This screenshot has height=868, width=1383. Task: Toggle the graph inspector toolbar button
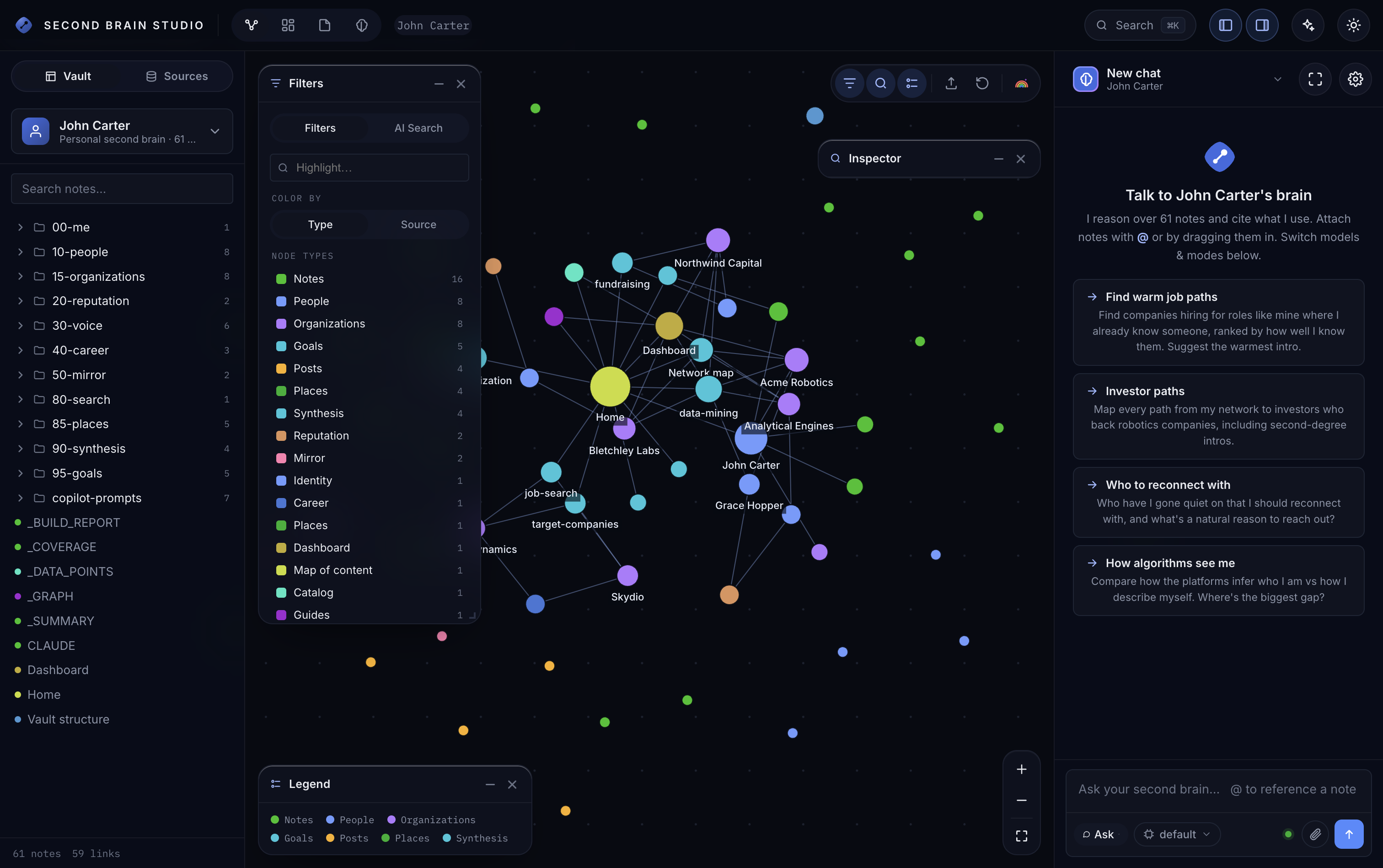[x=881, y=84]
